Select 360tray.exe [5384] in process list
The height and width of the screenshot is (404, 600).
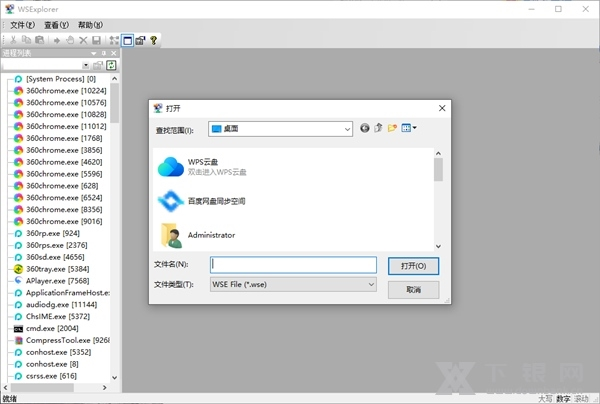[x=58, y=269]
